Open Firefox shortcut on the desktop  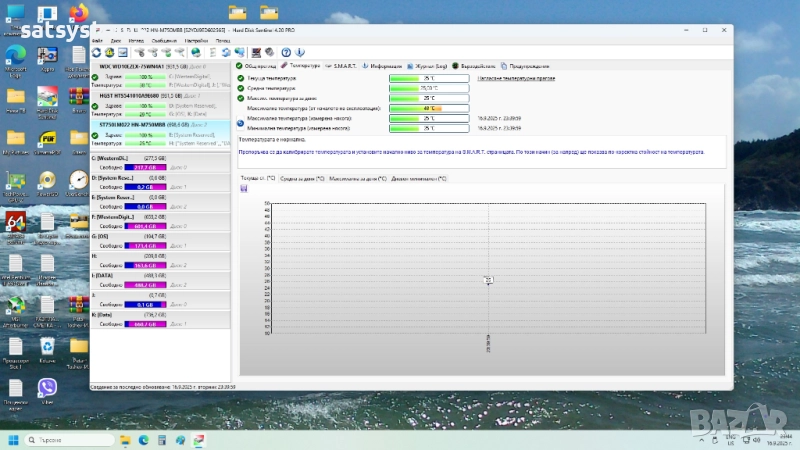77,14
